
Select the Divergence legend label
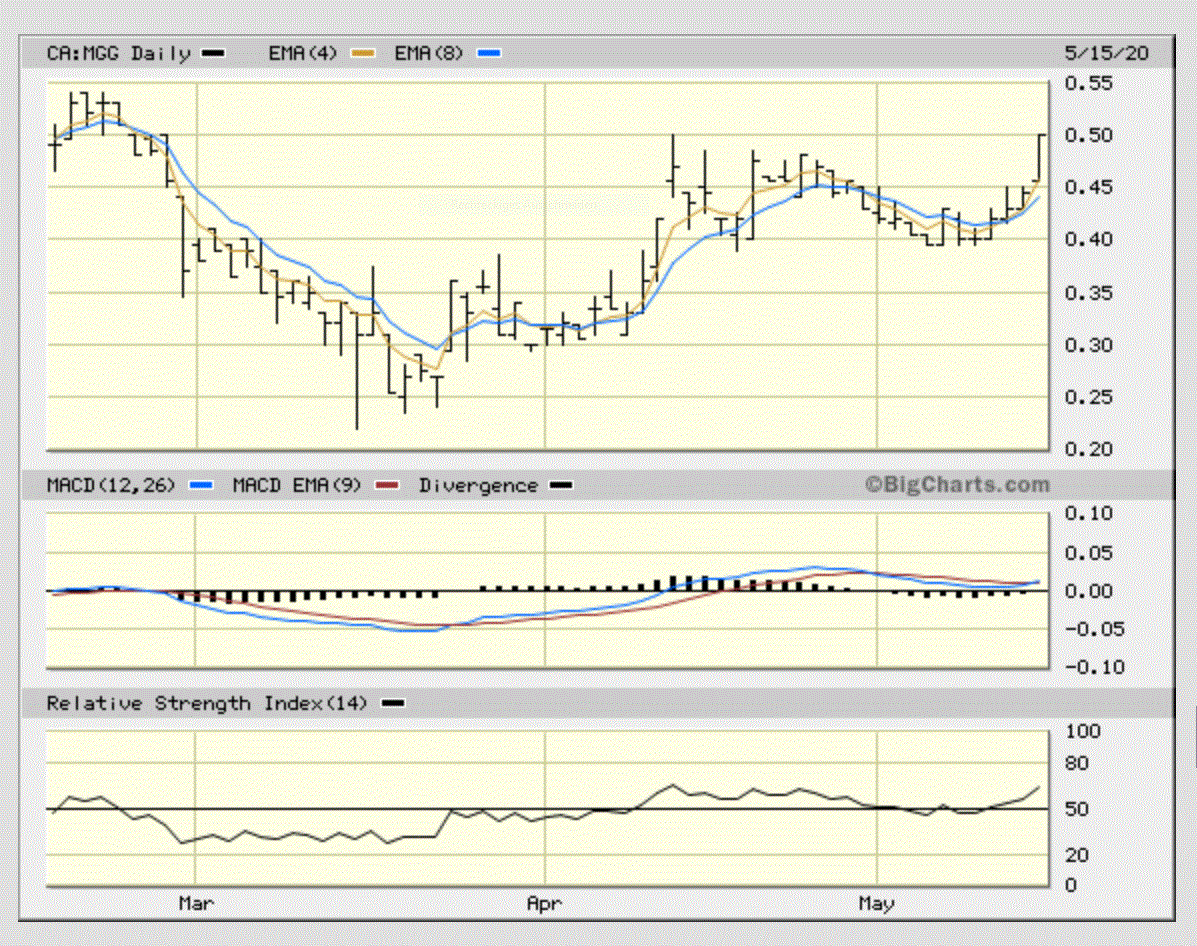click(477, 485)
